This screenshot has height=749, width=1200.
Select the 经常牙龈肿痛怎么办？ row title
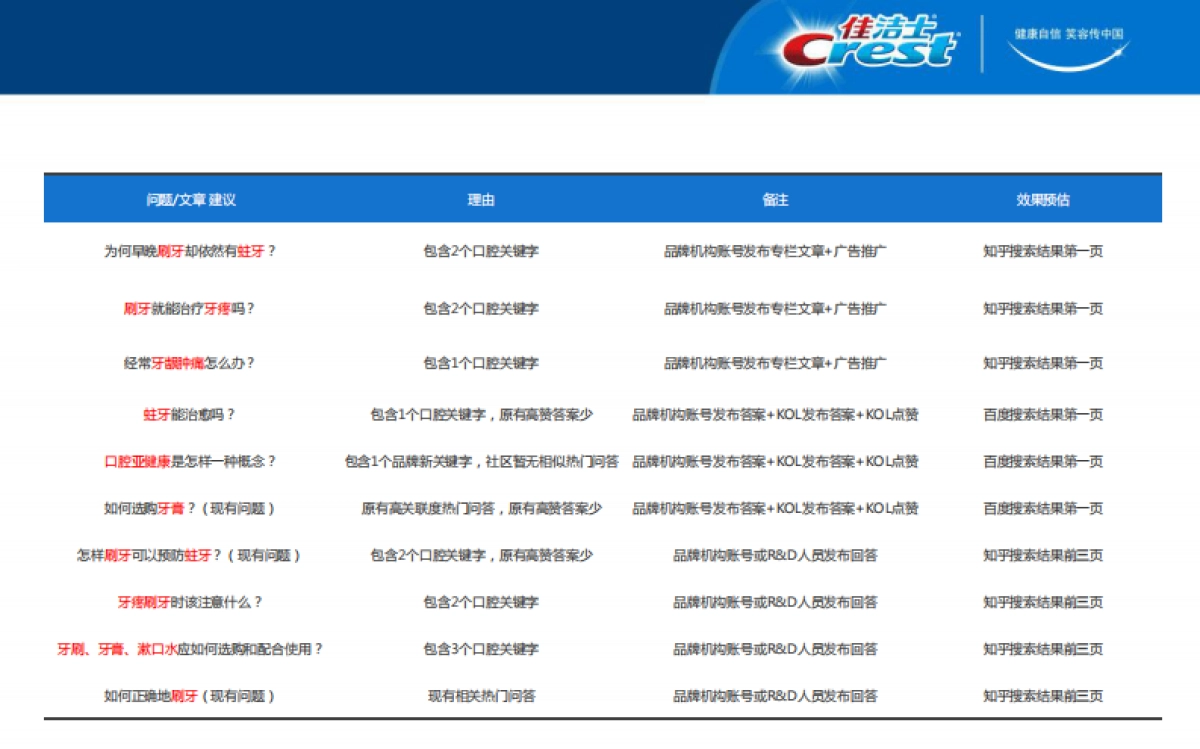pyautogui.click(x=190, y=363)
